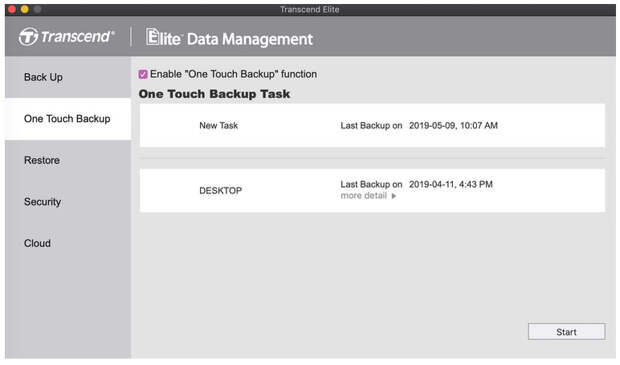
Task: Click the 2019-04-11 last backup date
Action: tap(451, 185)
